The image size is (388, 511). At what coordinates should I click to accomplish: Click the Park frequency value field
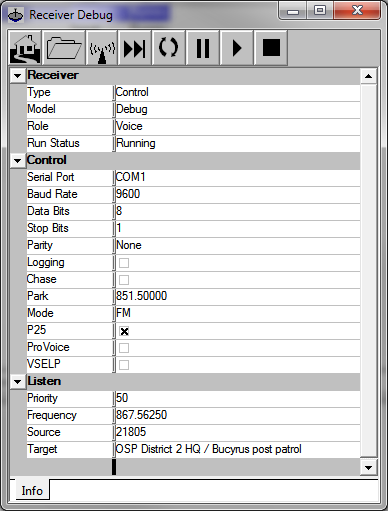(237, 296)
